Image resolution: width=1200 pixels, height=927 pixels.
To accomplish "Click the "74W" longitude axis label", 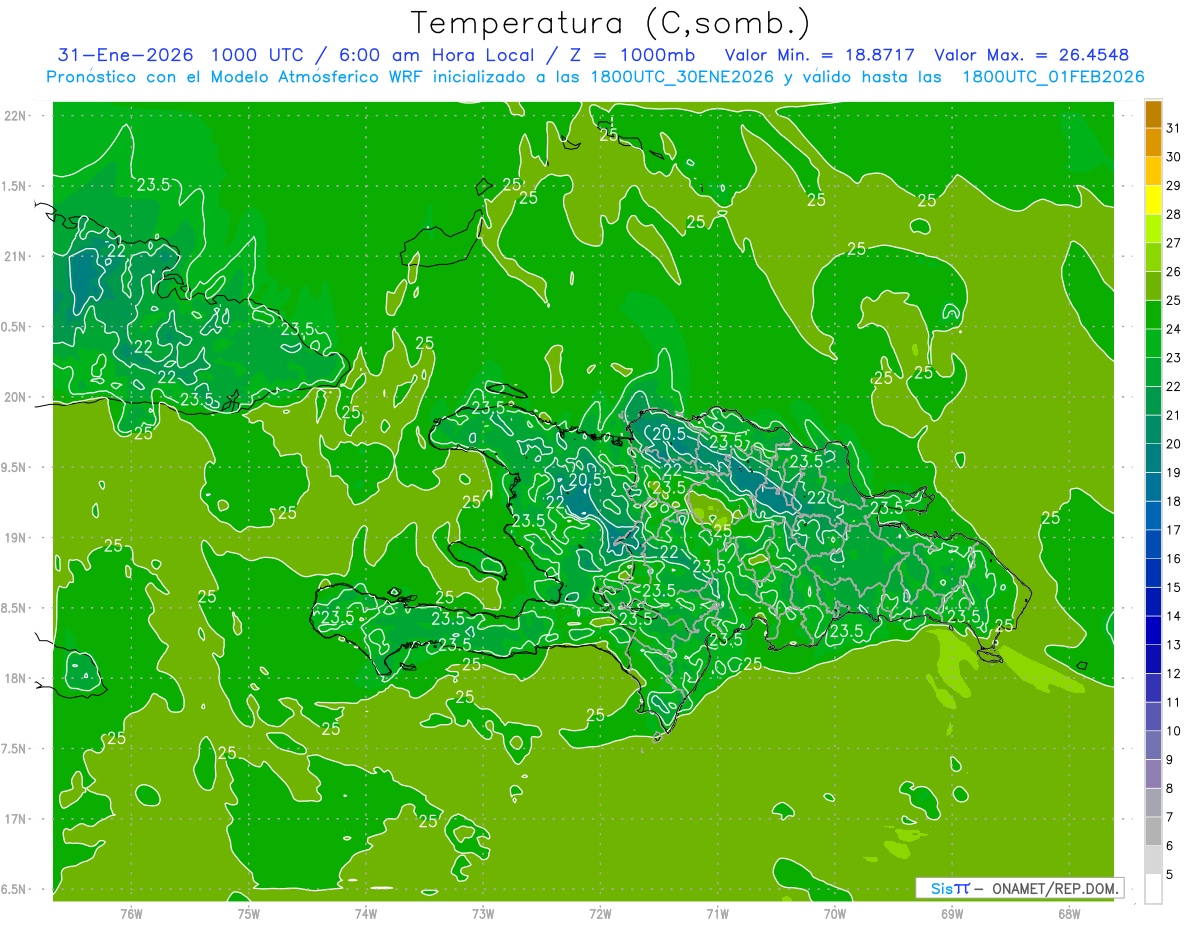I will (366, 913).
